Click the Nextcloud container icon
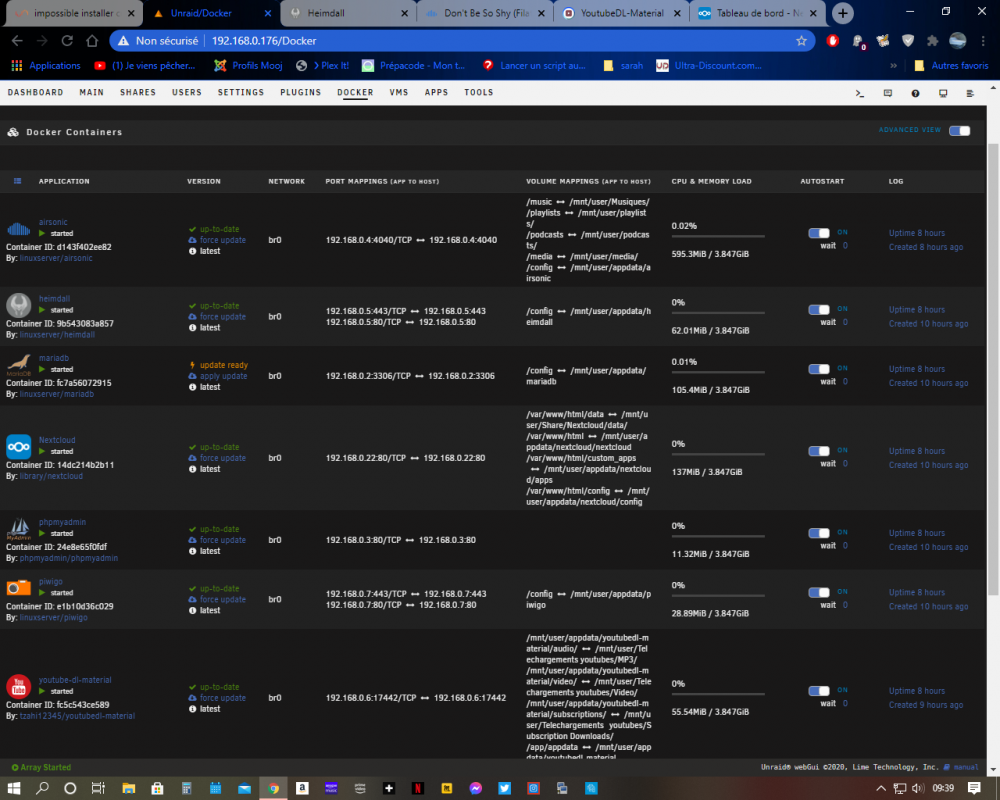Image resolution: width=1000 pixels, height=800 pixels. [x=18, y=447]
